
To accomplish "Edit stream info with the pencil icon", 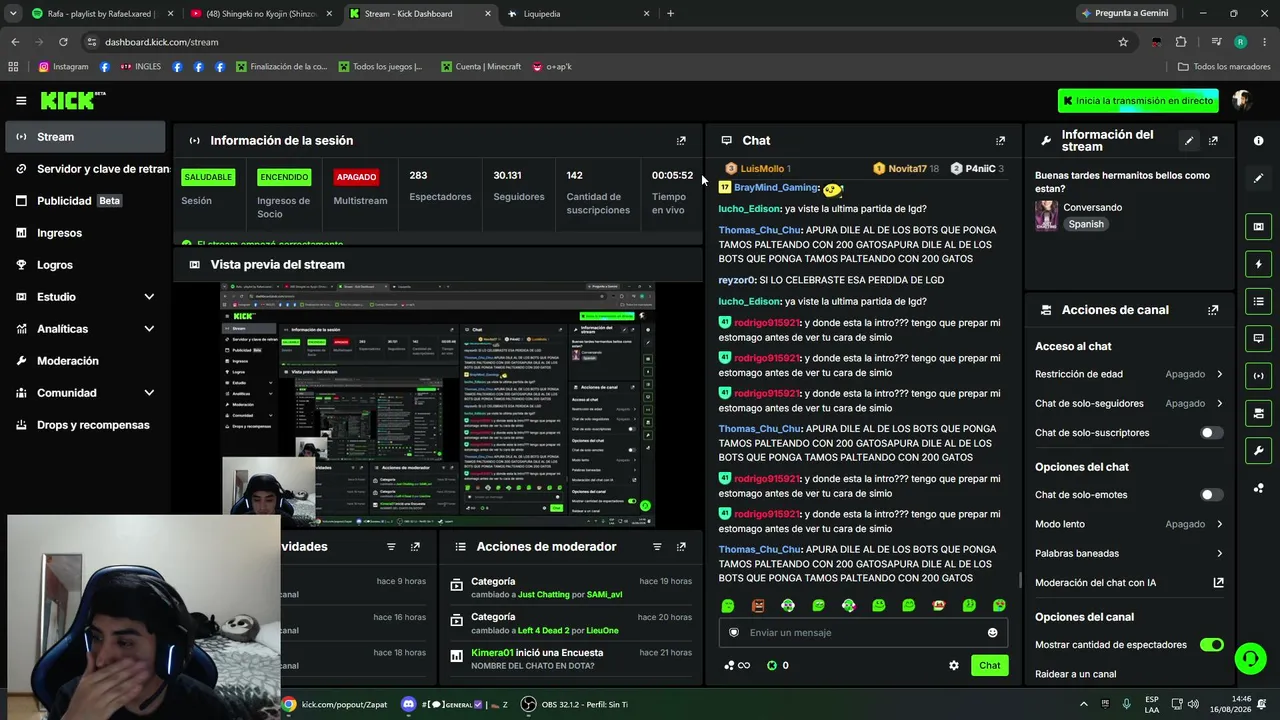I will tap(1189, 141).
